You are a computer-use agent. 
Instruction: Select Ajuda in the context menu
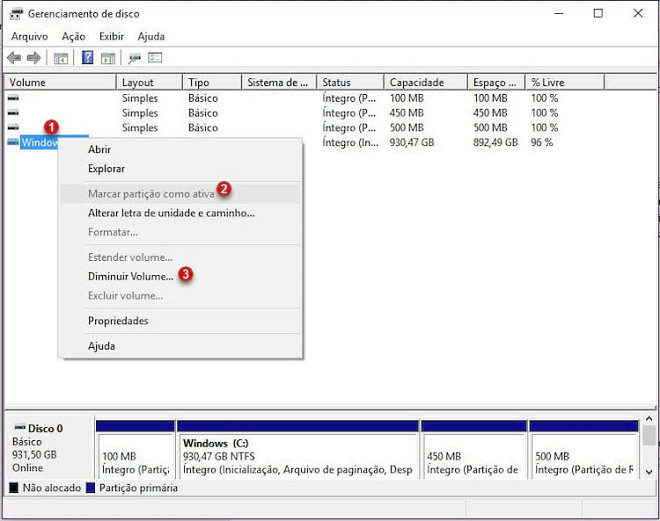click(x=180, y=346)
